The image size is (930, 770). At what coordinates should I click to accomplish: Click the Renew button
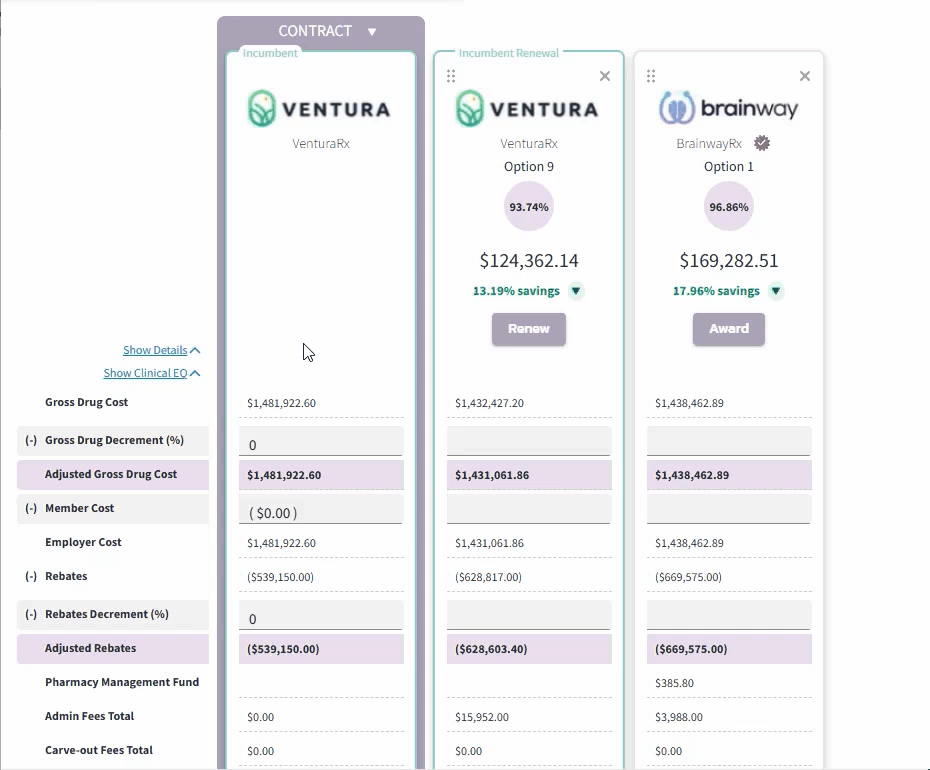point(528,329)
